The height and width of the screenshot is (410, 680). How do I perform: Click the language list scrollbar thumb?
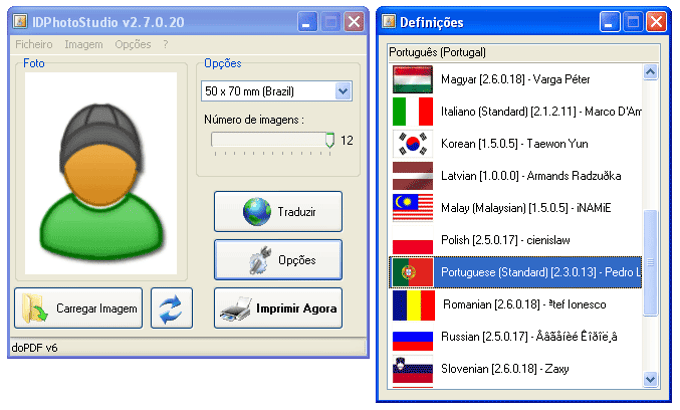click(x=650, y=262)
